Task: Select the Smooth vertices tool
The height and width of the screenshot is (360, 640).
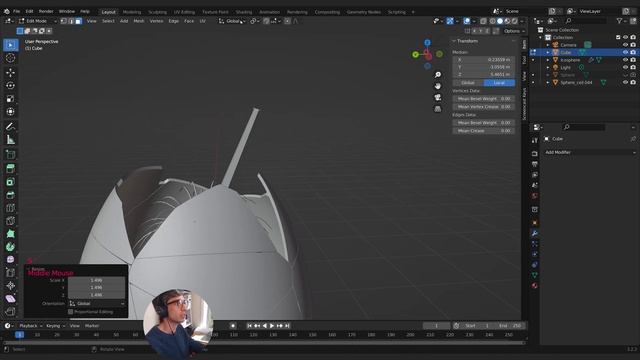Action: [x=11, y=260]
